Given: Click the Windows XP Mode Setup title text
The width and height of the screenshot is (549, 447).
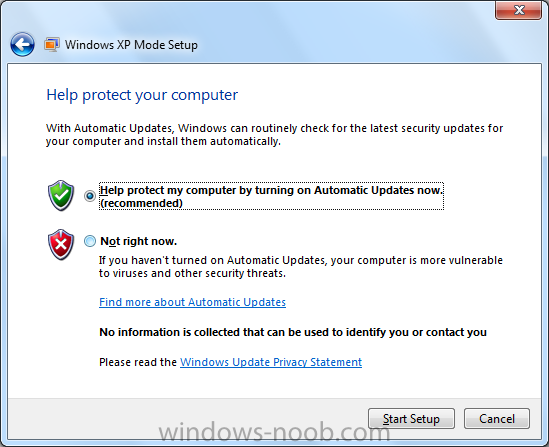Looking at the screenshot, I should [x=131, y=45].
